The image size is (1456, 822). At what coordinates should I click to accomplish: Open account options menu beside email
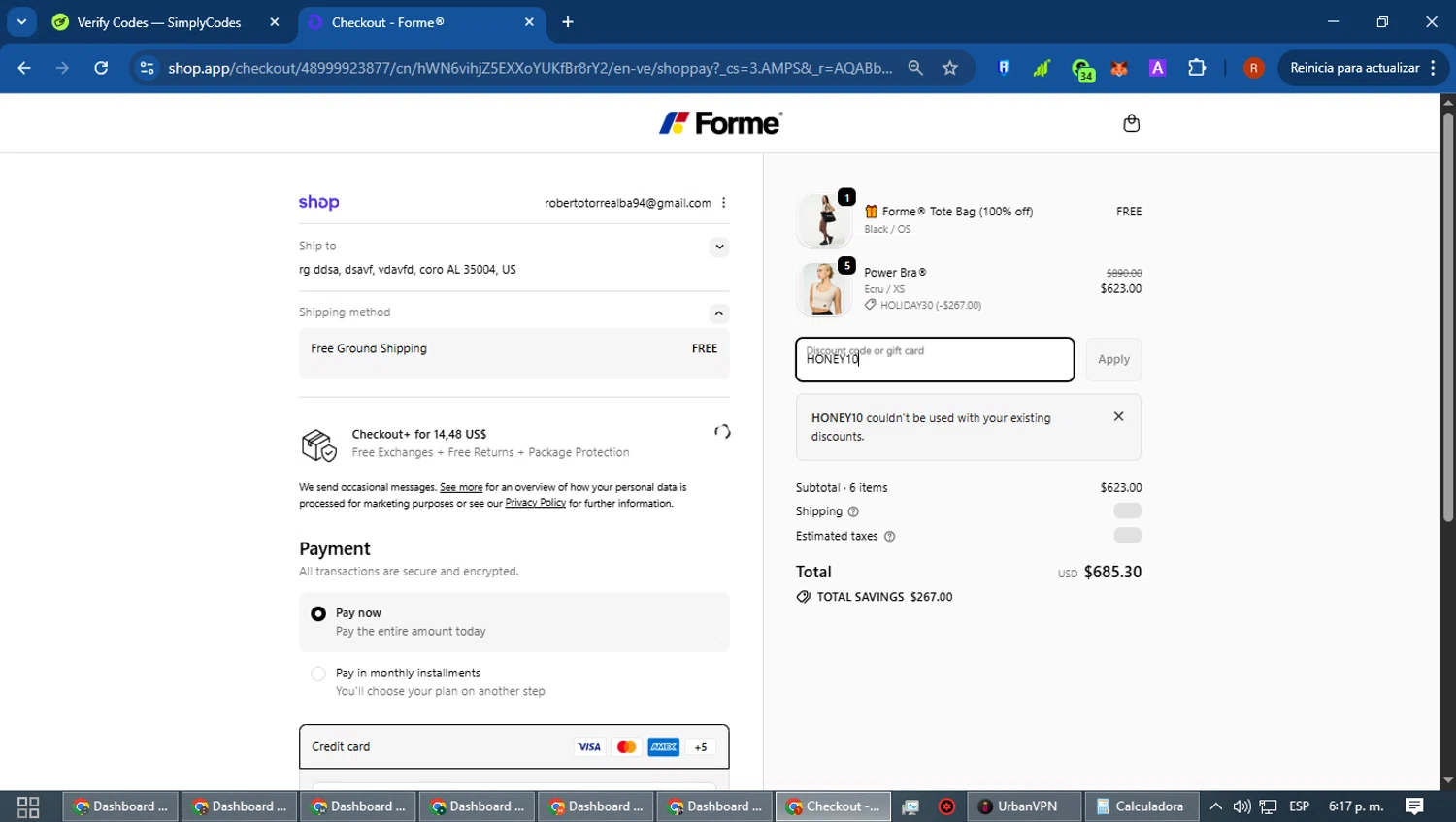click(x=723, y=203)
